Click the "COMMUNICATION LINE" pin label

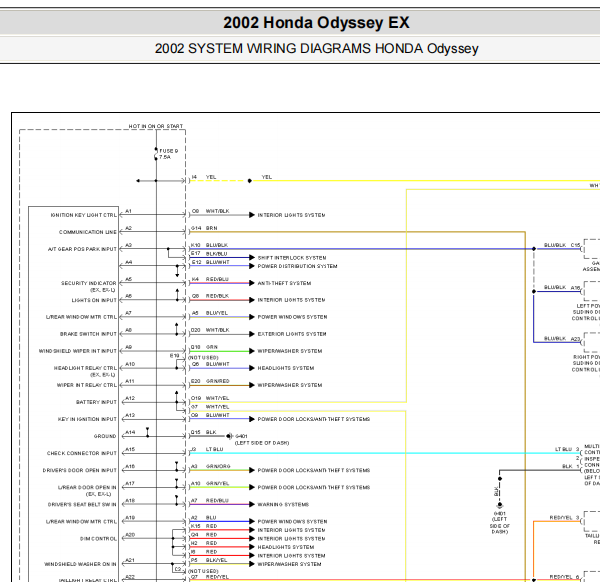tap(88, 232)
